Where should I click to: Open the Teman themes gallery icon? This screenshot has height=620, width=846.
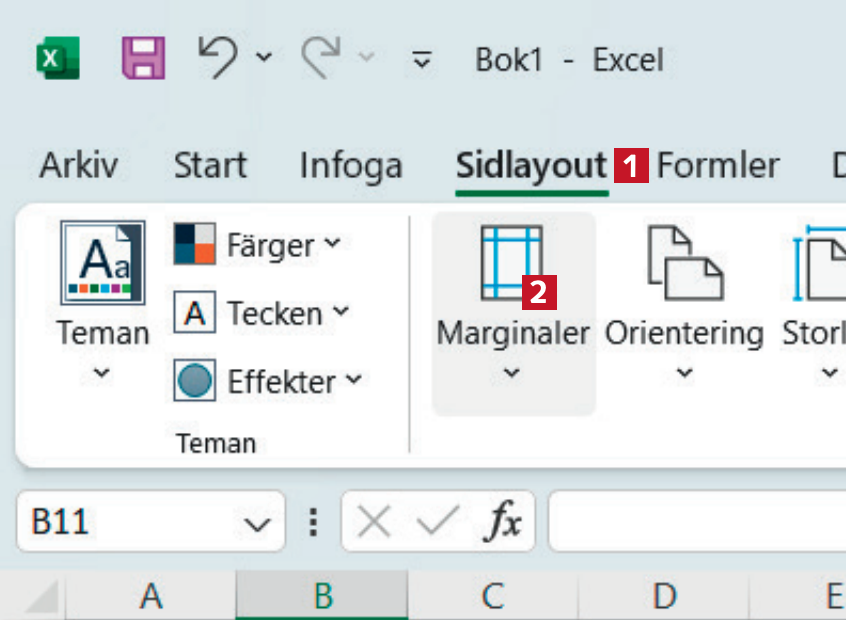[102, 263]
